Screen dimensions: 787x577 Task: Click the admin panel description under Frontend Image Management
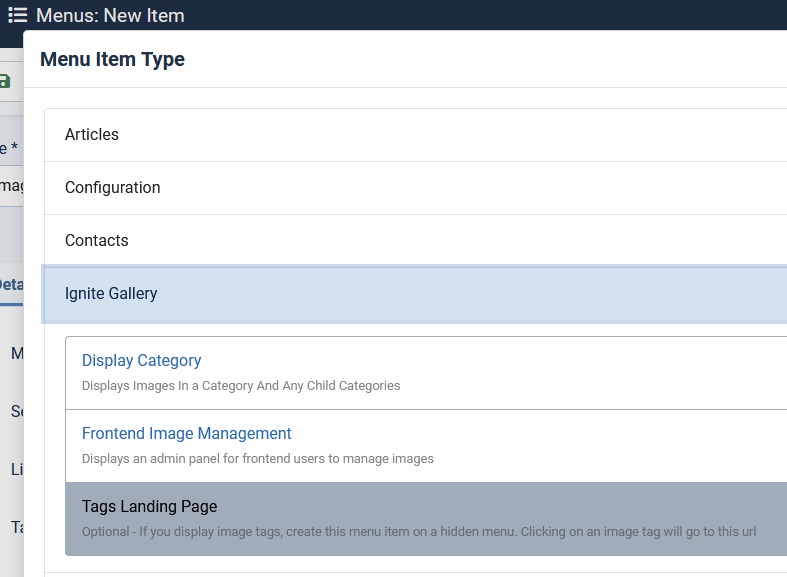pyautogui.click(x=257, y=459)
